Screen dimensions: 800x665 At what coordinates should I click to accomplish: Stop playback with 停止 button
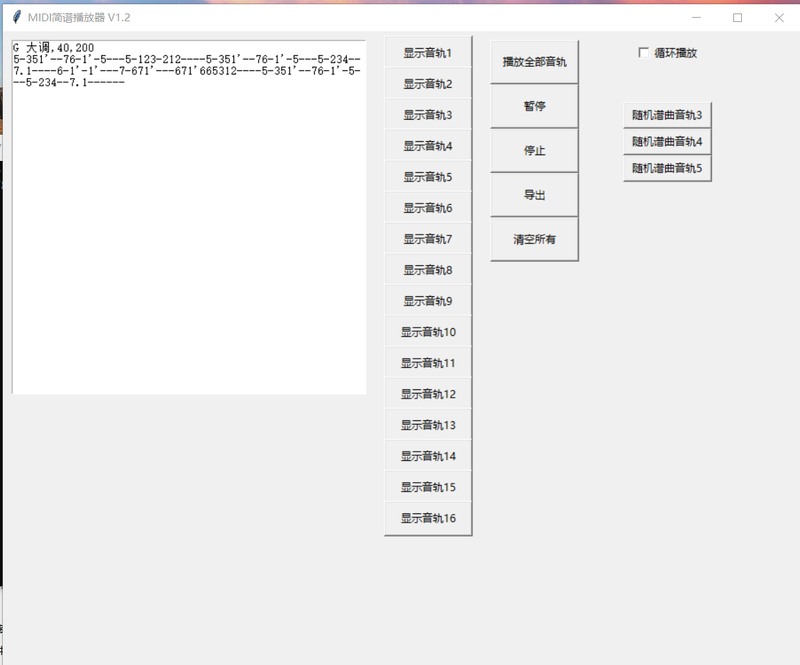tap(534, 151)
